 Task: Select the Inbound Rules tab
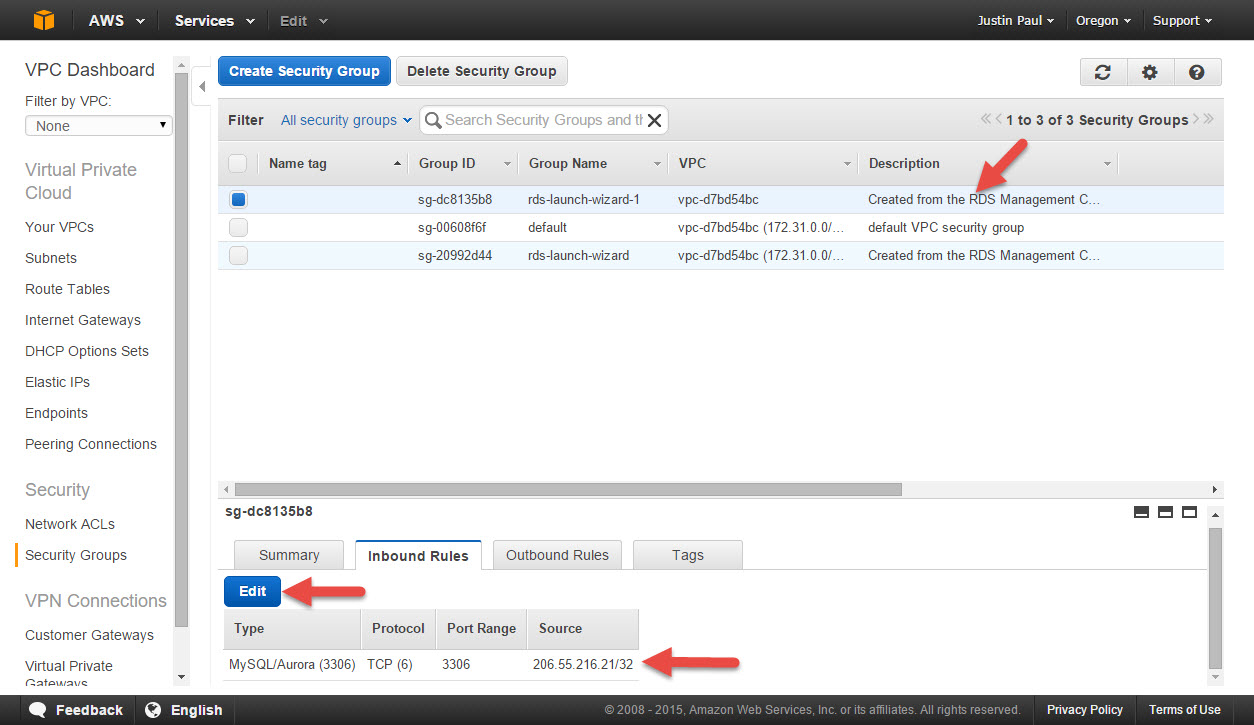pos(418,555)
